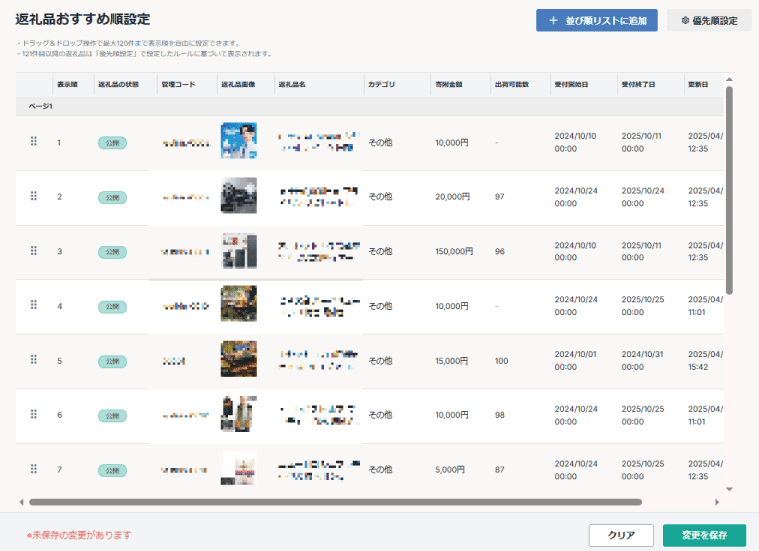The width and height of the screenshot is (759, 551).
Task: Open 優先順設定 settings
Action: tap(709, 20)
